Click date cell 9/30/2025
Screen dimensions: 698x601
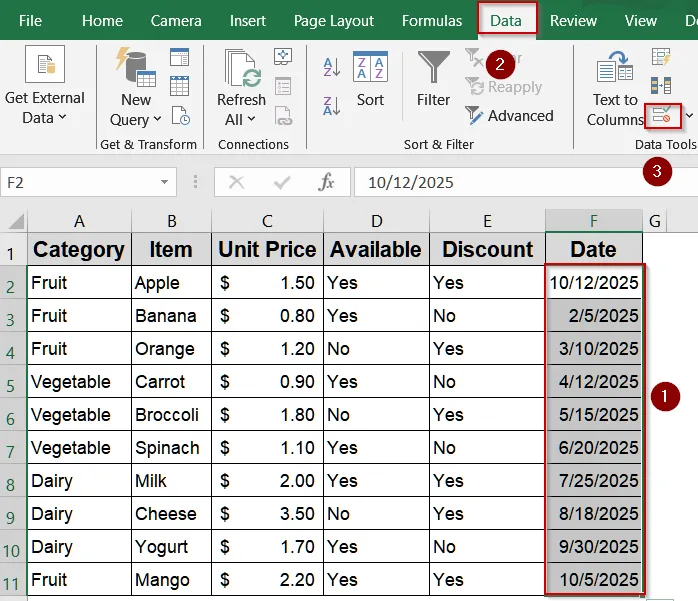pos(594,546)
